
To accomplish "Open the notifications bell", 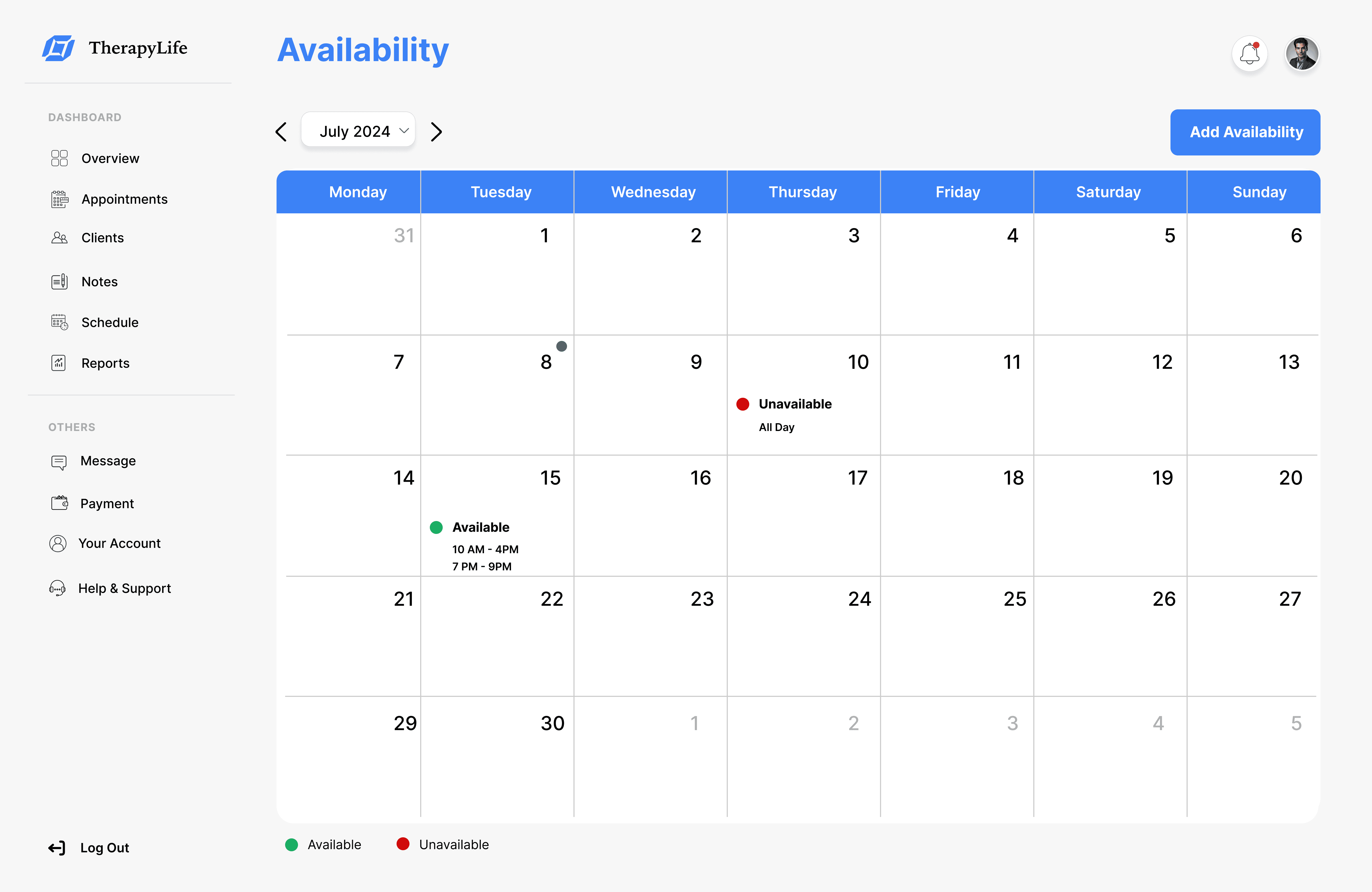I will pos(1249,54).
